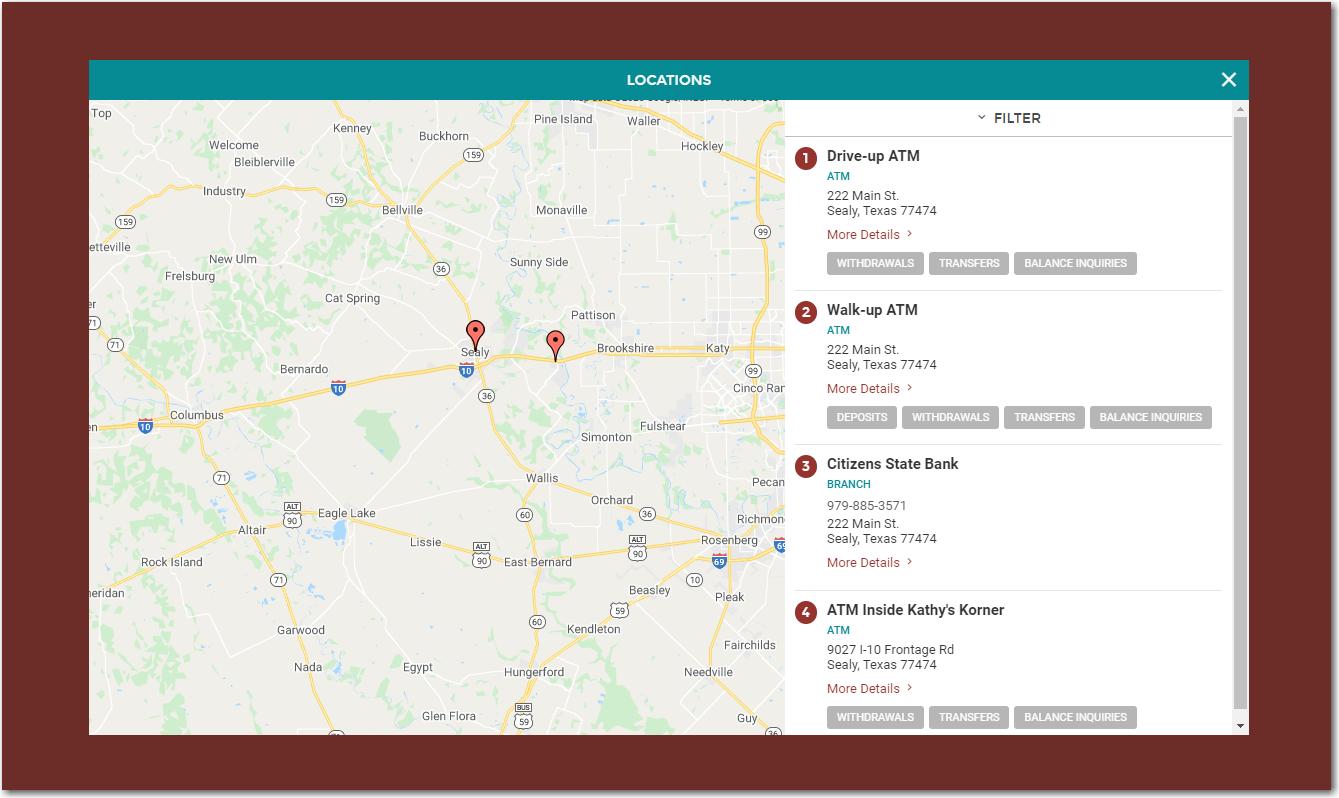
Task: Open More Details for Walk-up ATM
Action: pos(870,388)
